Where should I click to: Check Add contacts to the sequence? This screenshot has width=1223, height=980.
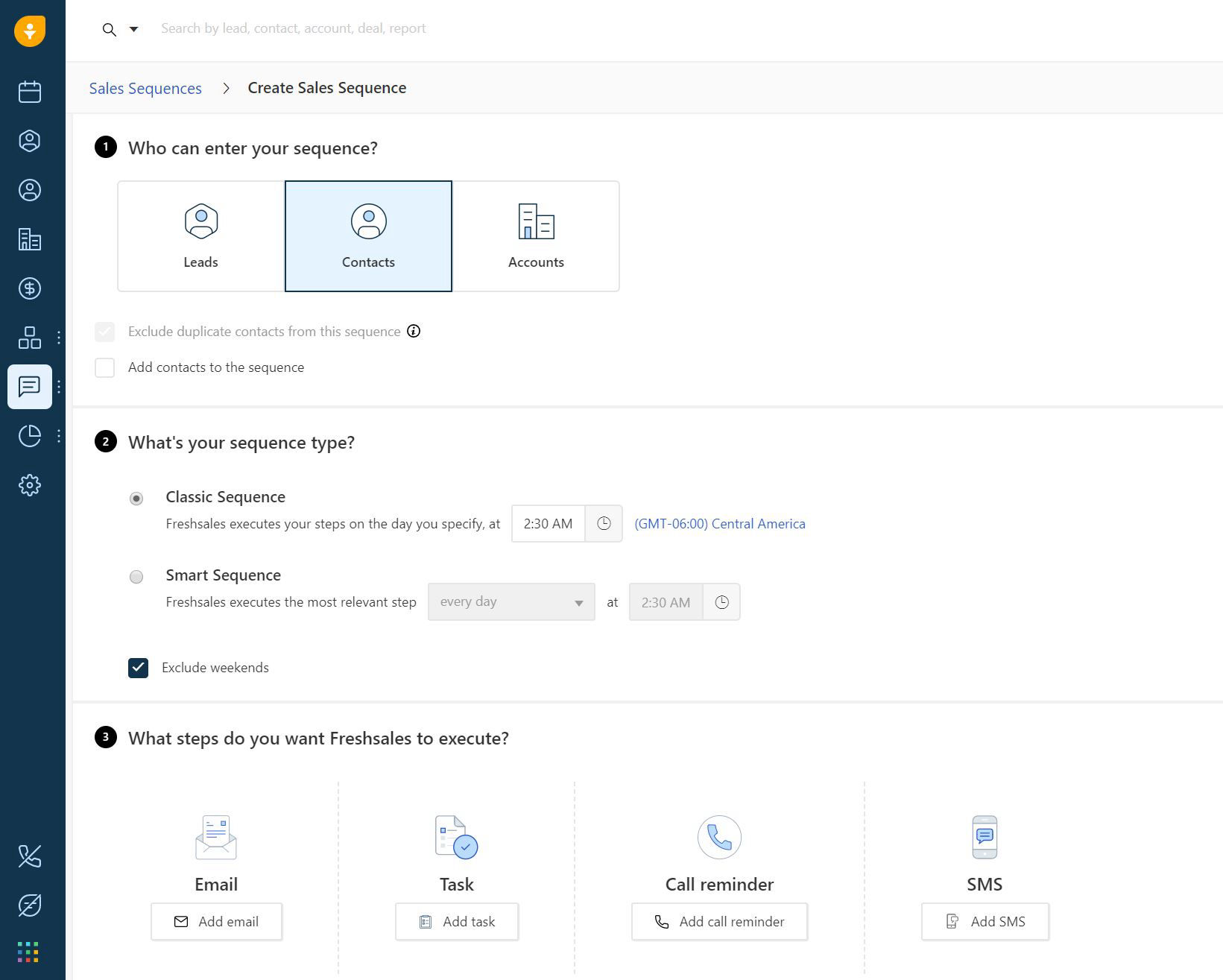point(105,367)
